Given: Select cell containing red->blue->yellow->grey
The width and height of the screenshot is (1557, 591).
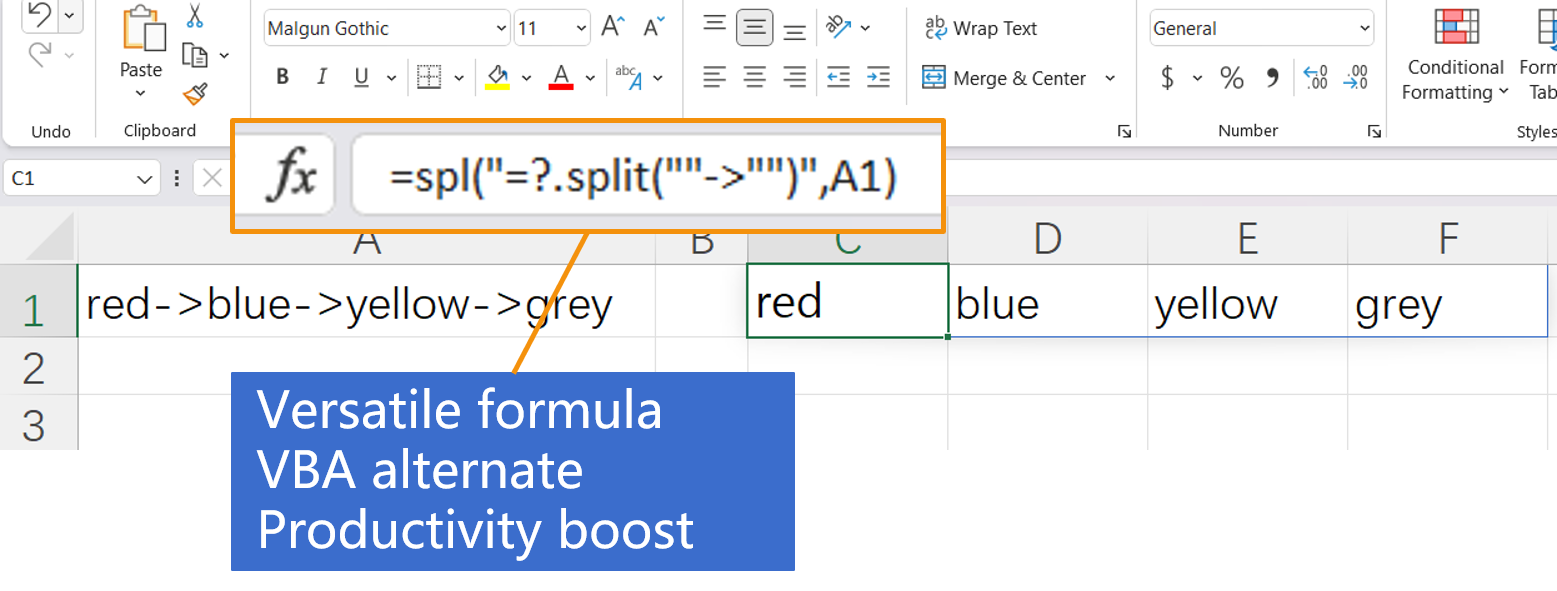Looking at the screenshot, I should (x=366, y=301).
